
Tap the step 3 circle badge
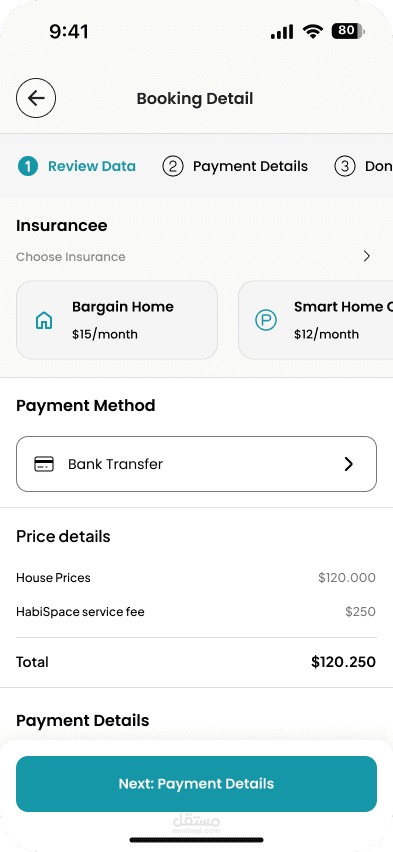click(x=345, y=166)
